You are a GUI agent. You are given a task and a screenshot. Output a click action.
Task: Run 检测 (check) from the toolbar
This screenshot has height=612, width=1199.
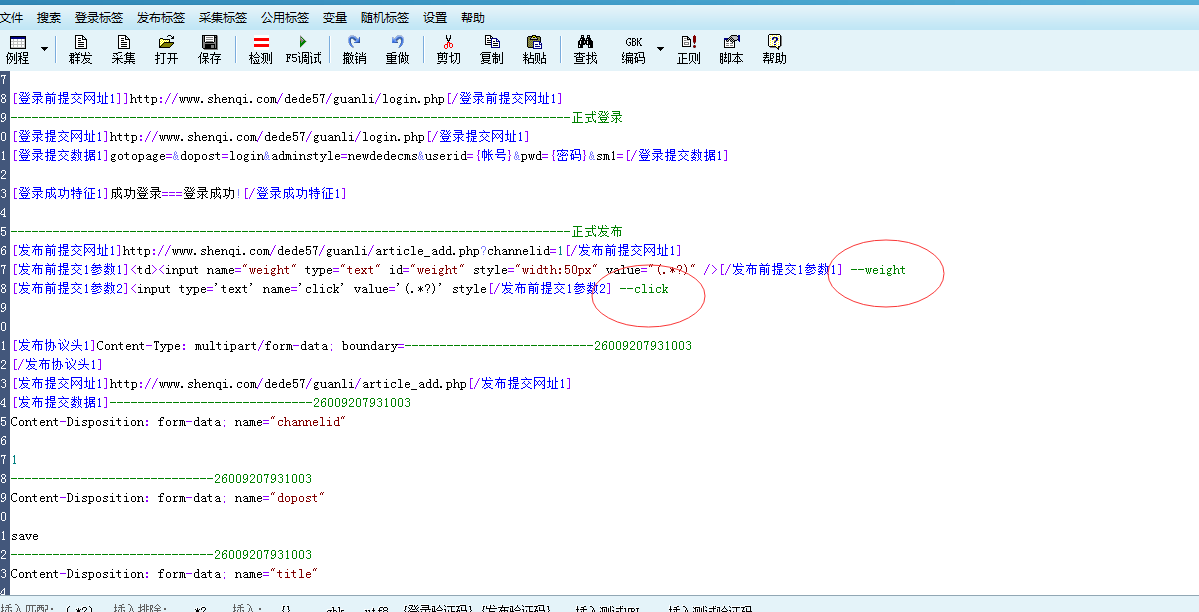(260, 49)
